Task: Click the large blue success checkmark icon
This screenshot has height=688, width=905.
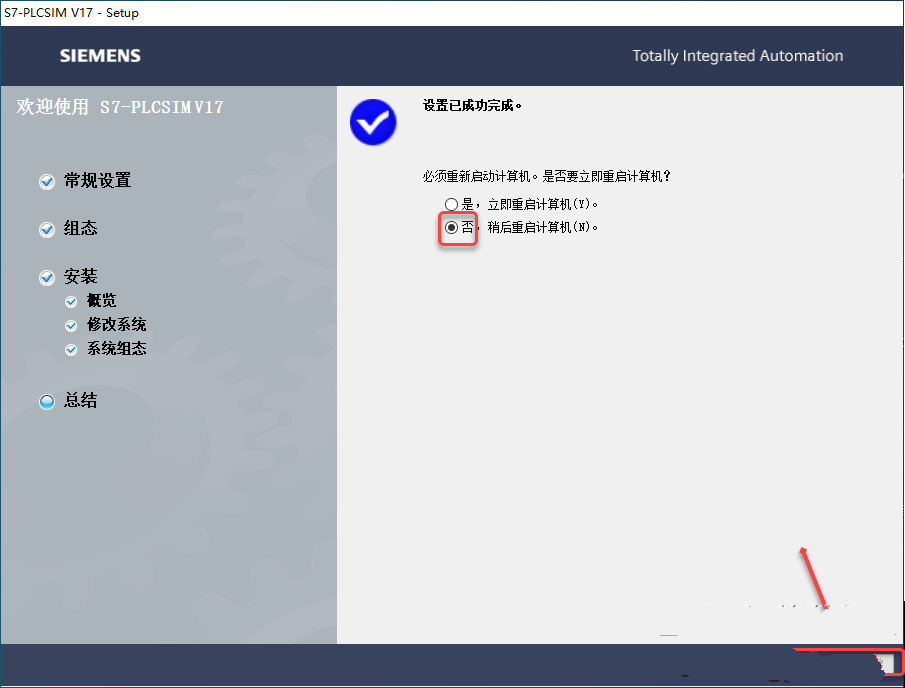Action: pyautogui.click(x=373, y=122)
